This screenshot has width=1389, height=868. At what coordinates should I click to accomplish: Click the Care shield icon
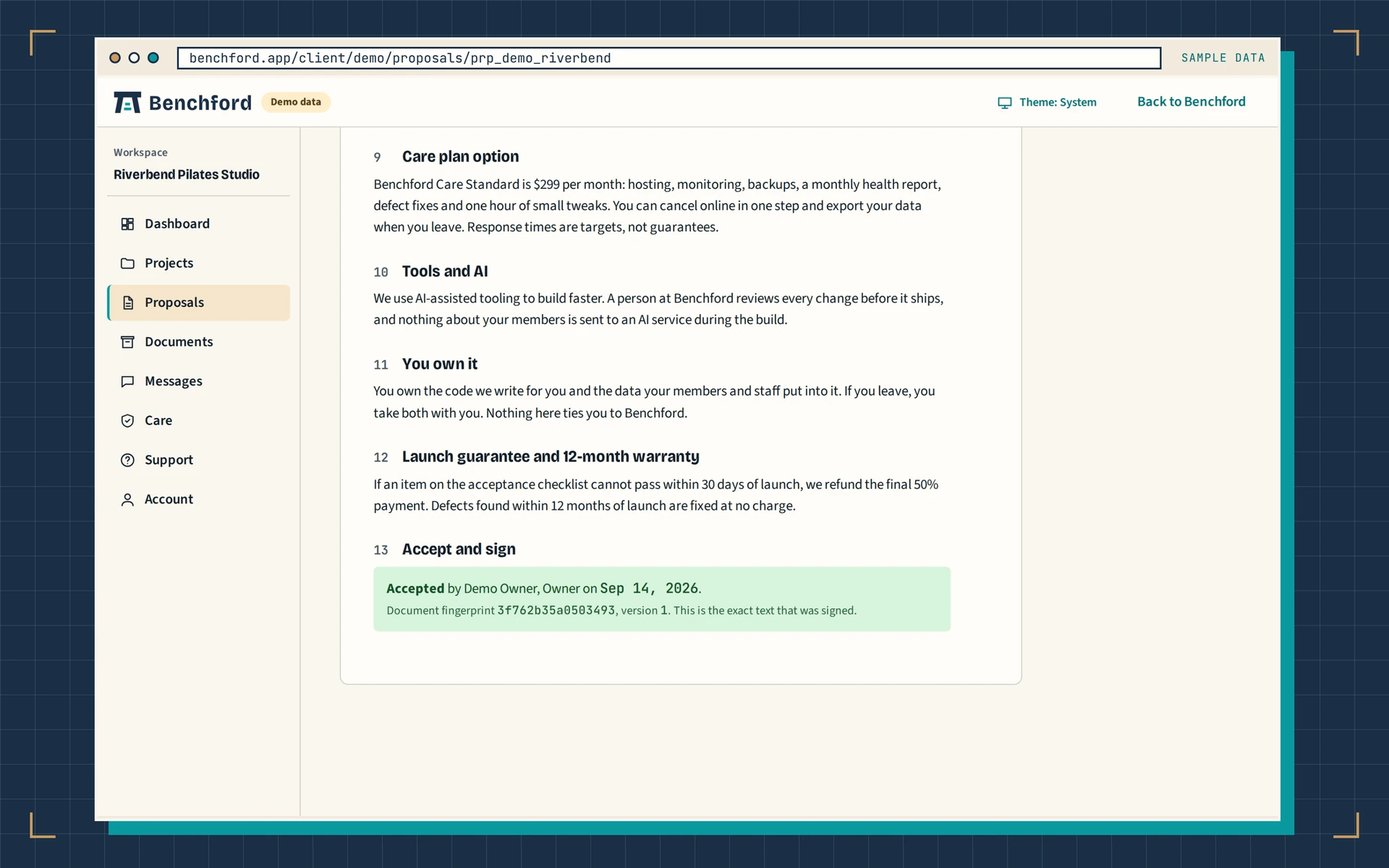tap(127, 421)
